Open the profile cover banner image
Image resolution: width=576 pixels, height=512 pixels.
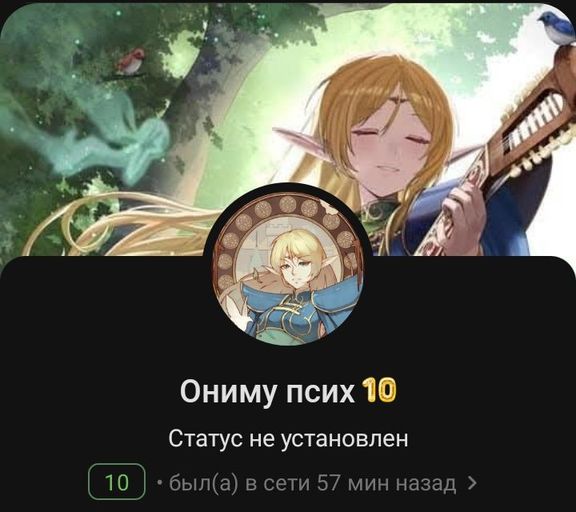tap(288, 129)
